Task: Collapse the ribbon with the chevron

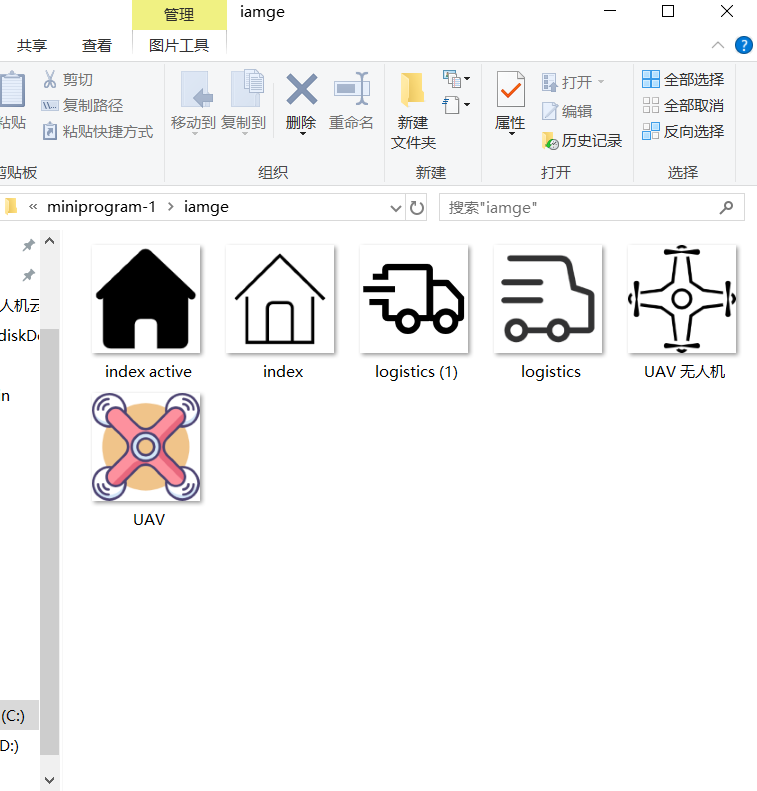Action: point(718,45)
